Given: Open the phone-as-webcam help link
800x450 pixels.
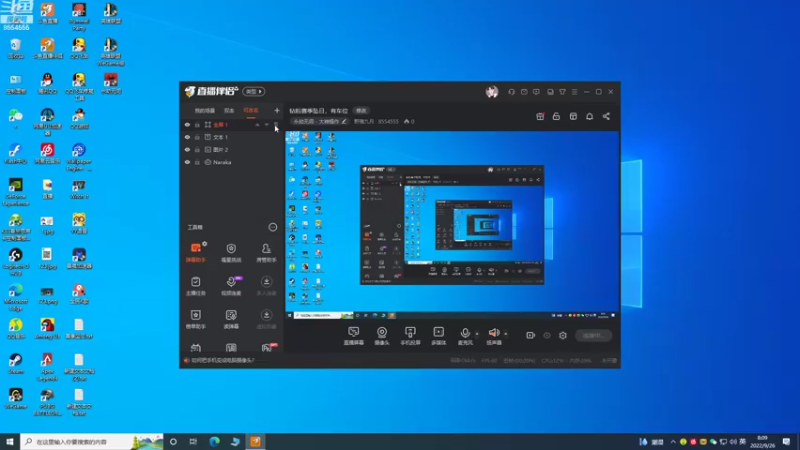Looking at the screenshot, I should click(222, 360).
